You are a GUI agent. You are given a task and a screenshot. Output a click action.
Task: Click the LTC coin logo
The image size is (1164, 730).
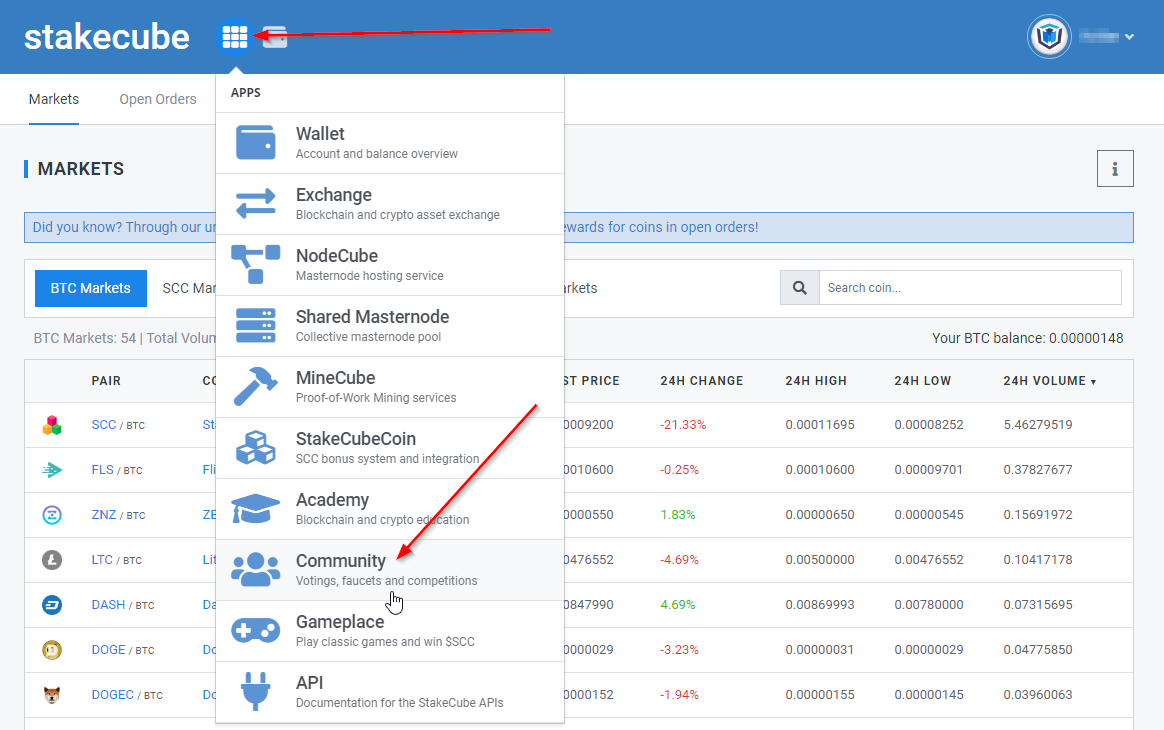(x=52, y=560)
